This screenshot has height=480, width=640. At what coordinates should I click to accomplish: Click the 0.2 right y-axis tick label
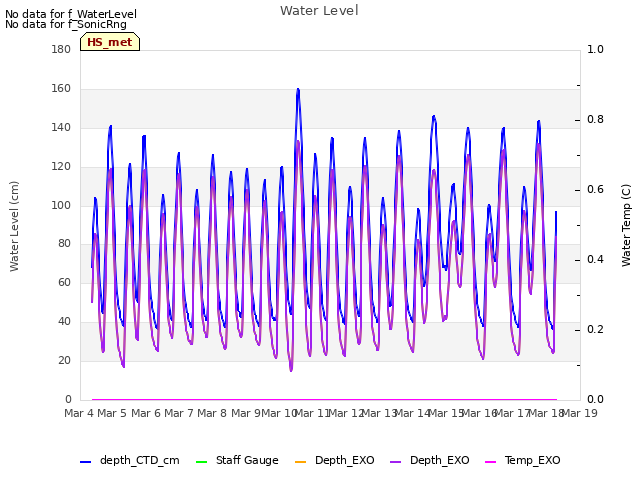coord(595,329)
